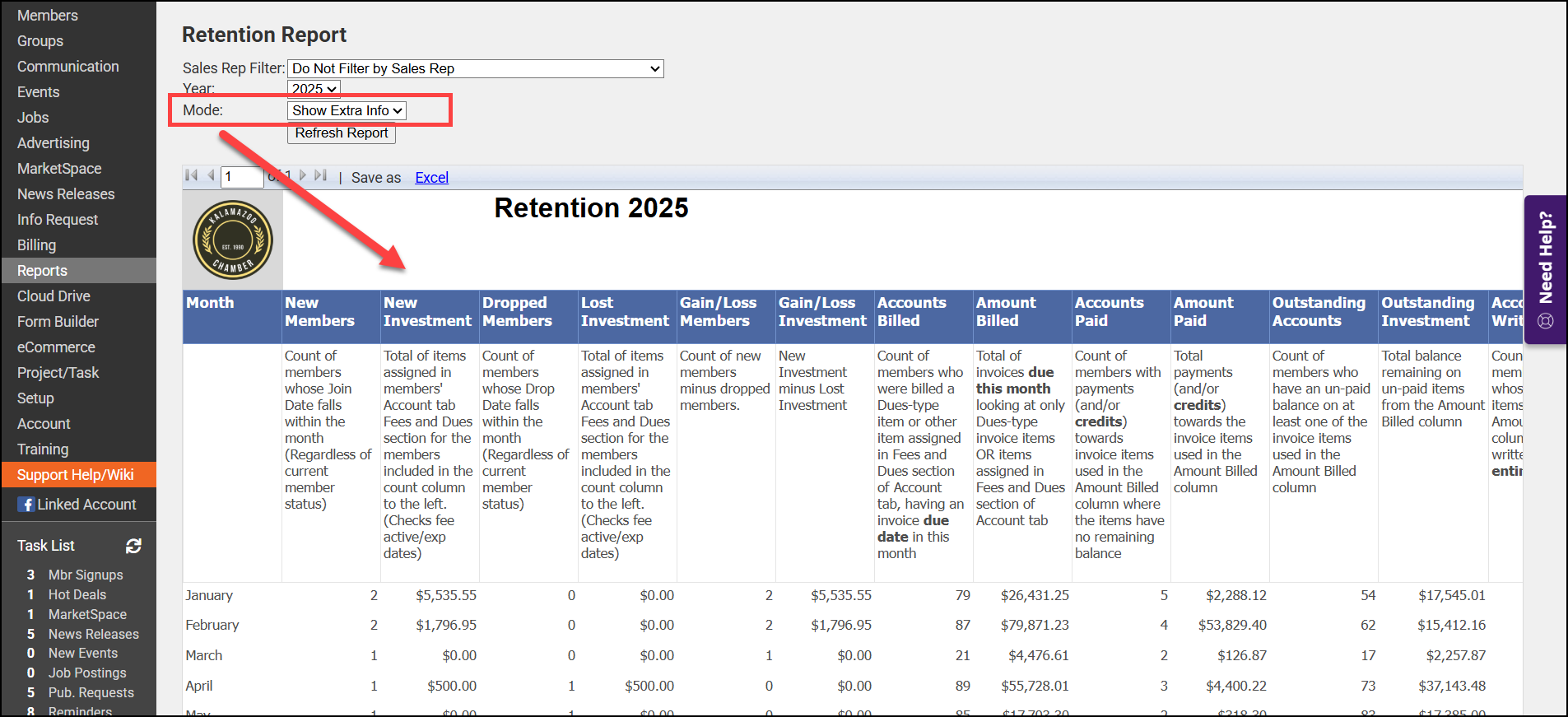Open Reports in the sidebar
Viewport: 1568px width, 717px height.
pos(43,271)
